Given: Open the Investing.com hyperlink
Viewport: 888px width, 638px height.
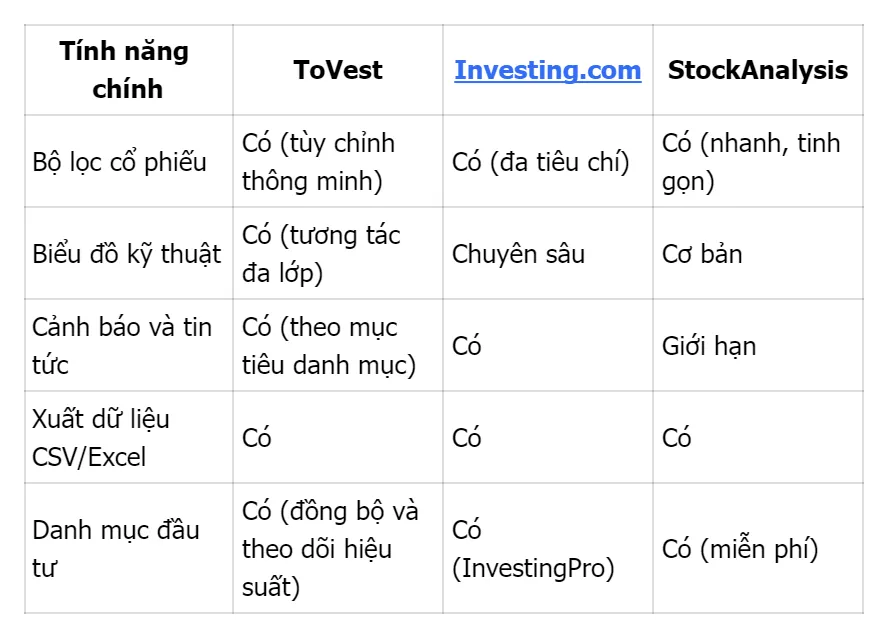Looking at the screenshot, I should click(x=547, y=71).
